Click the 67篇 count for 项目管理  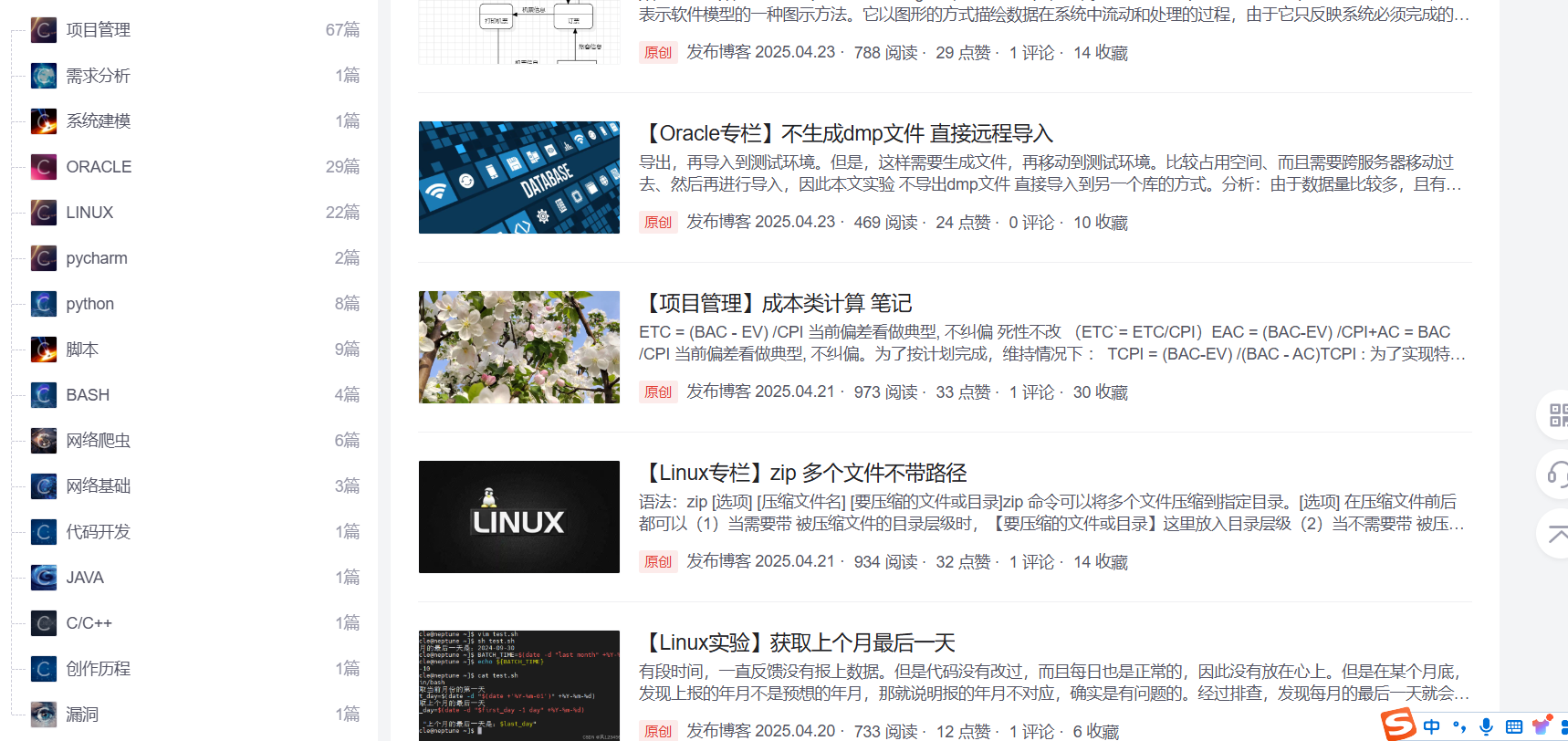tap(343, 30)
